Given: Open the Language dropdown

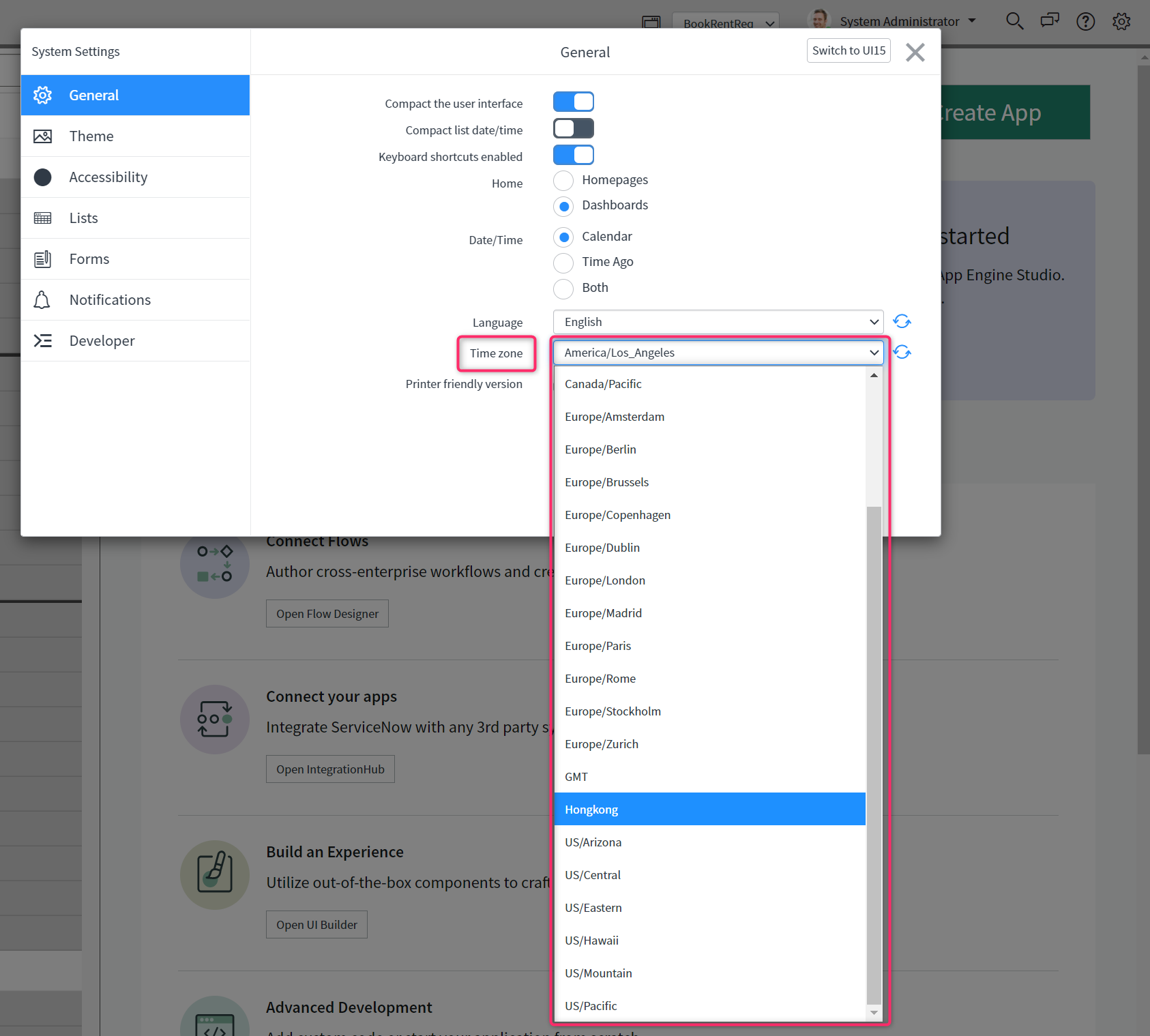Looking at the screenshot, I should 718,321.
